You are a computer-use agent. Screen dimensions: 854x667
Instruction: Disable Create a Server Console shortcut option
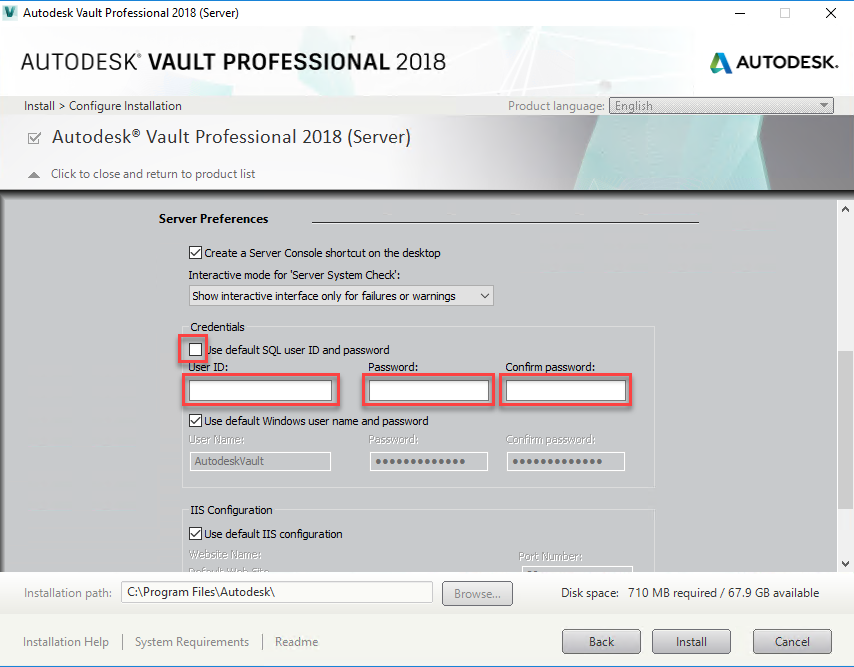pyautogui.click(x=195, y=252)
